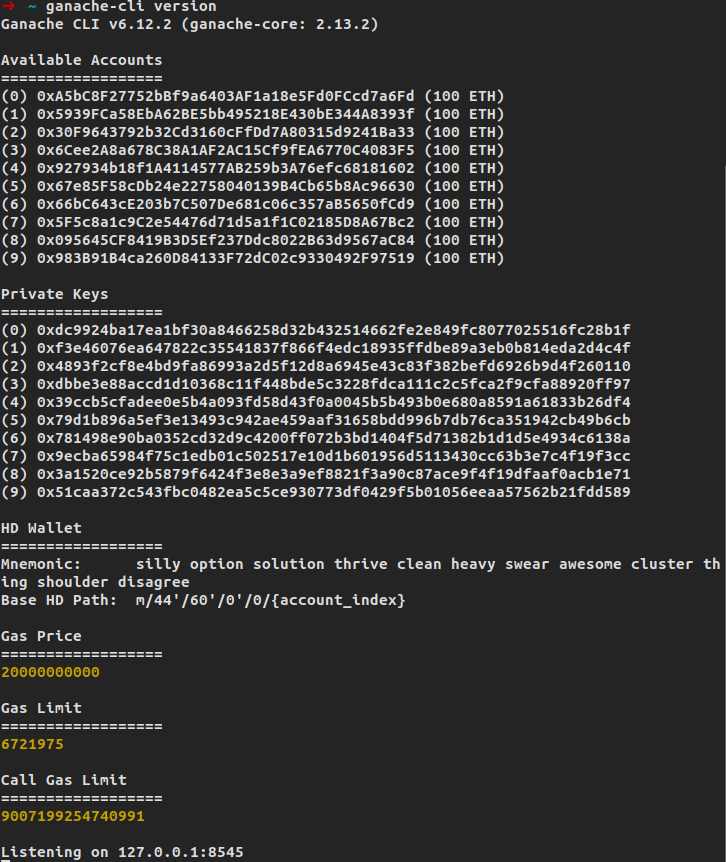726x862 pixels.
Task: Click the "ganache-cli version" command text
Action: (x=131, y=7)
